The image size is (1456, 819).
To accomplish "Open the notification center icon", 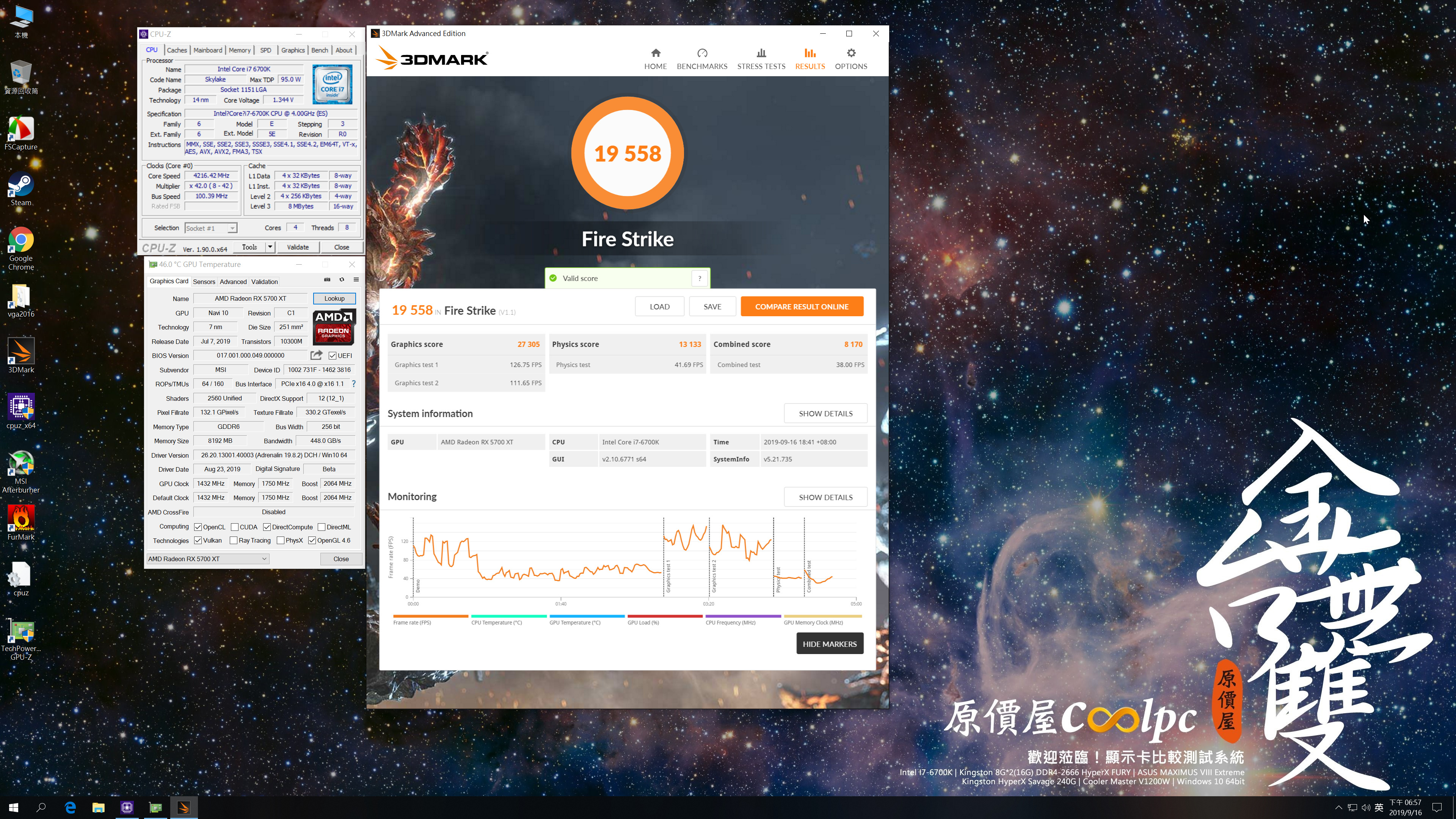I will click(1437, 808).
